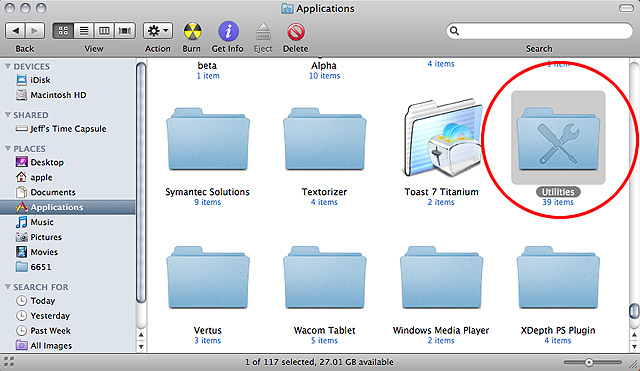Screen dimensions: 640x371
Task: Select the Wacom Tablet folder icon
Action: pos(324,278)
